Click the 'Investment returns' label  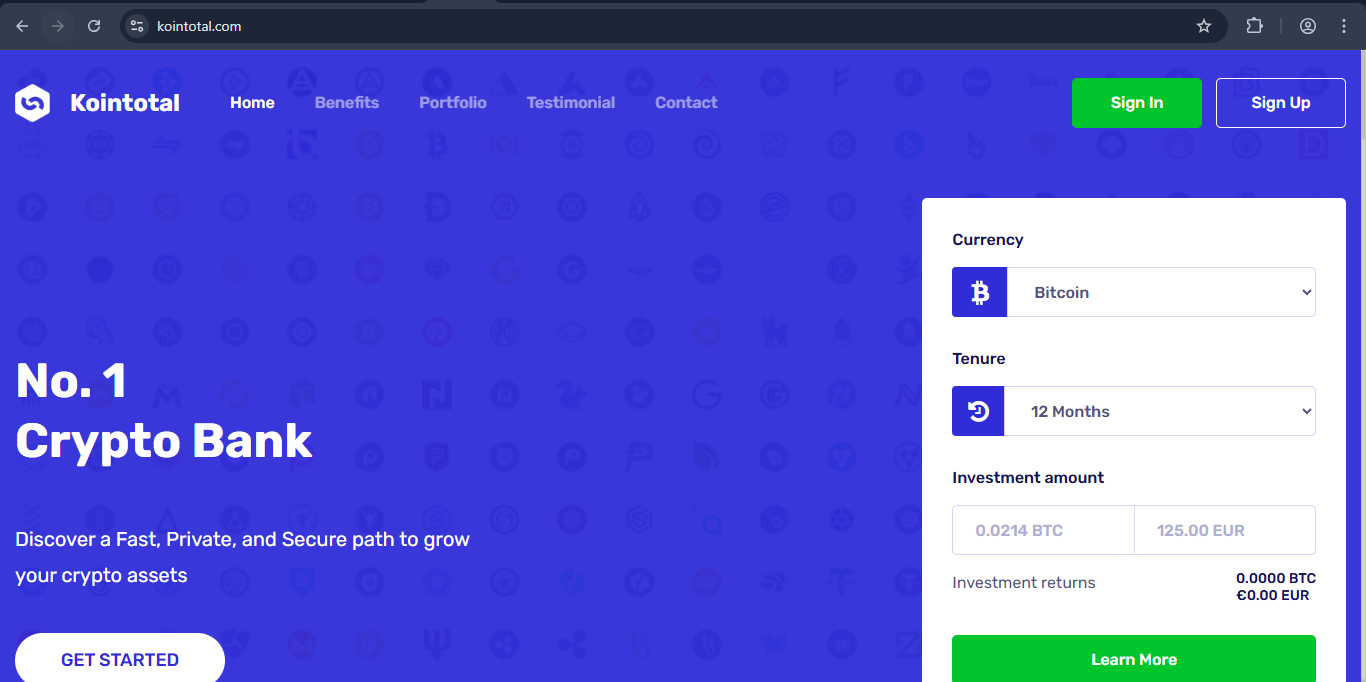click(1024, 582)
